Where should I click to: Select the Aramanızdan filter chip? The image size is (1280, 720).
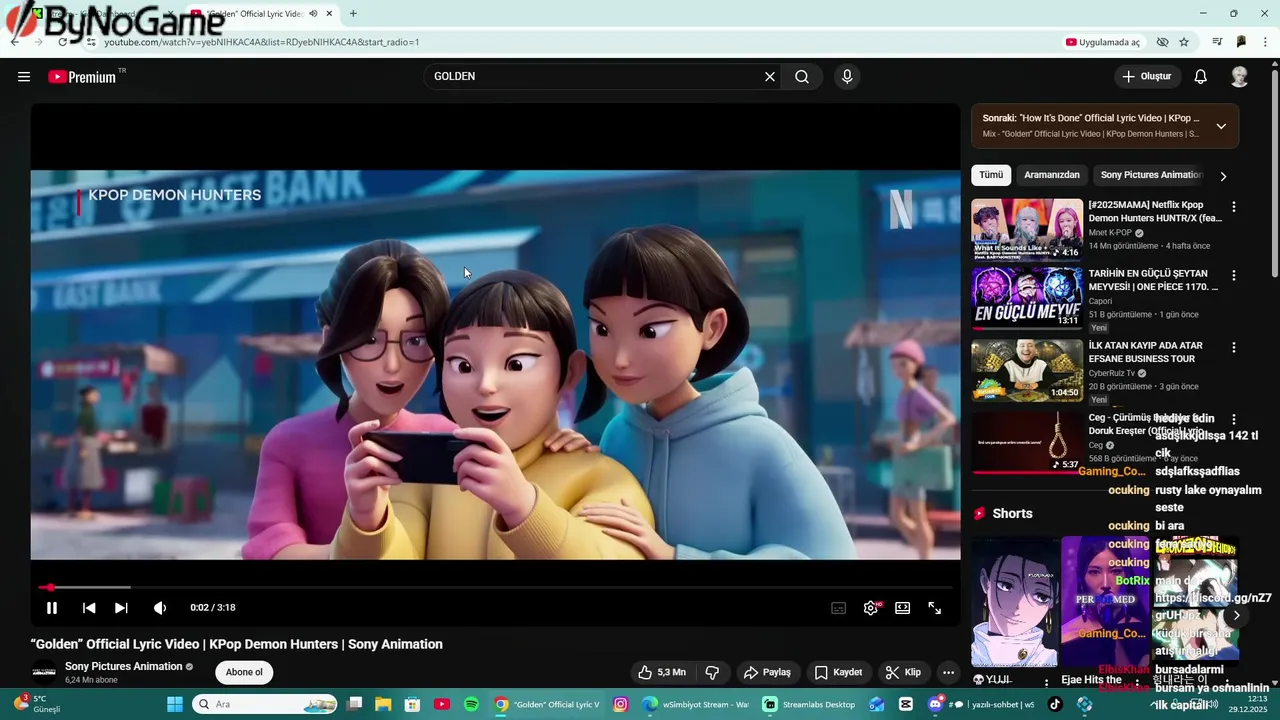pos(1052,175)
